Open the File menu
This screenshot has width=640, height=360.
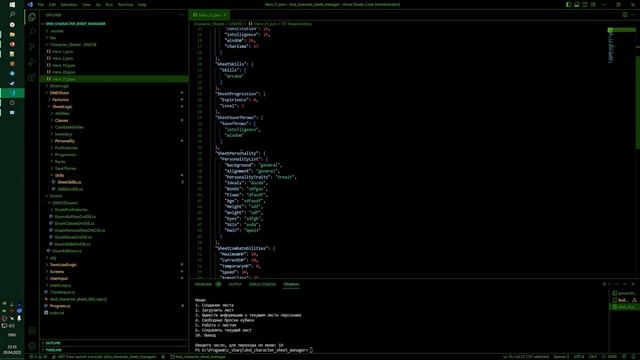40,4
